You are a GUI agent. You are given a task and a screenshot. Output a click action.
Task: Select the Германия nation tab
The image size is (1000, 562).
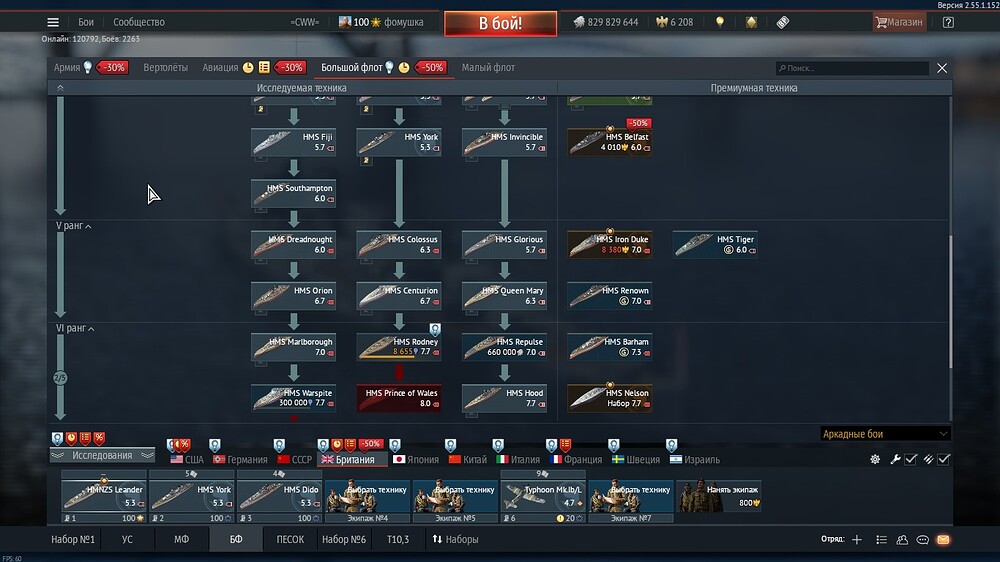click(x=240, y=460)
